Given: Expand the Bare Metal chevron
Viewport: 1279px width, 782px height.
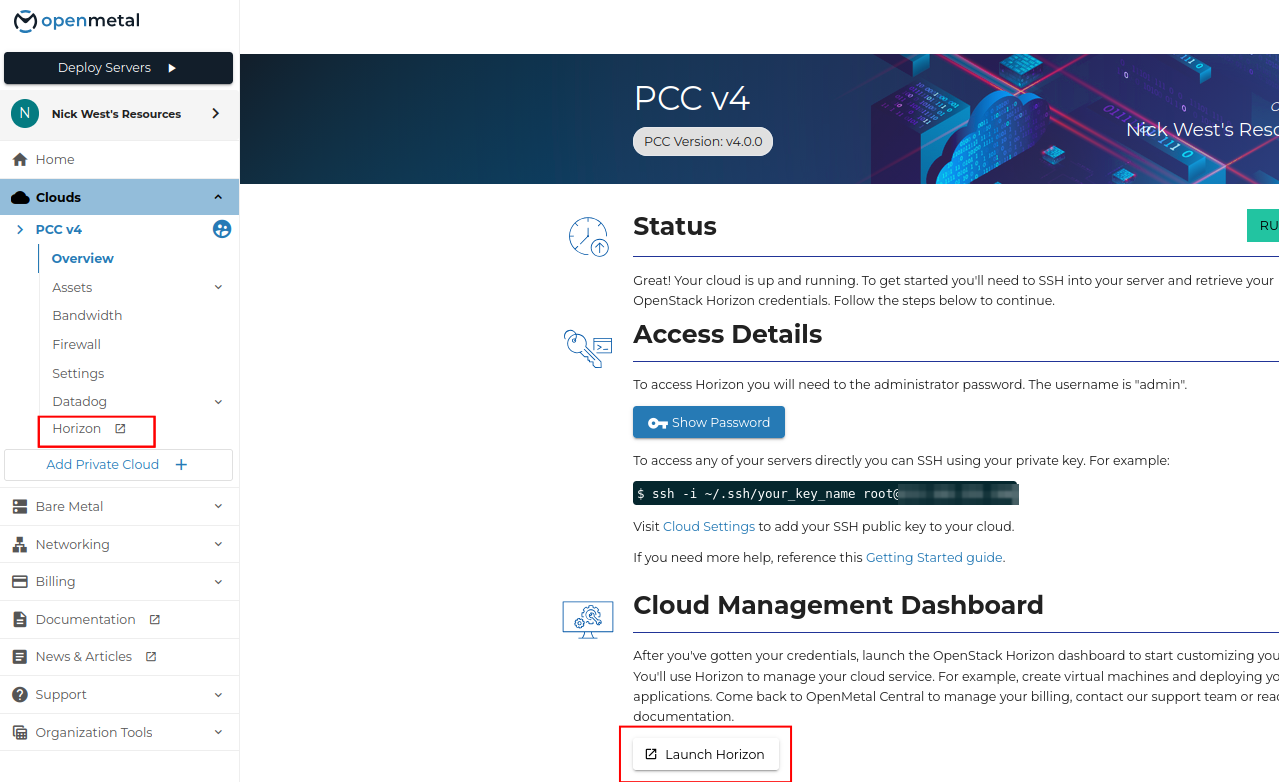Looking at the screenshot, I should pyautogui.click(x=218, y=507).
